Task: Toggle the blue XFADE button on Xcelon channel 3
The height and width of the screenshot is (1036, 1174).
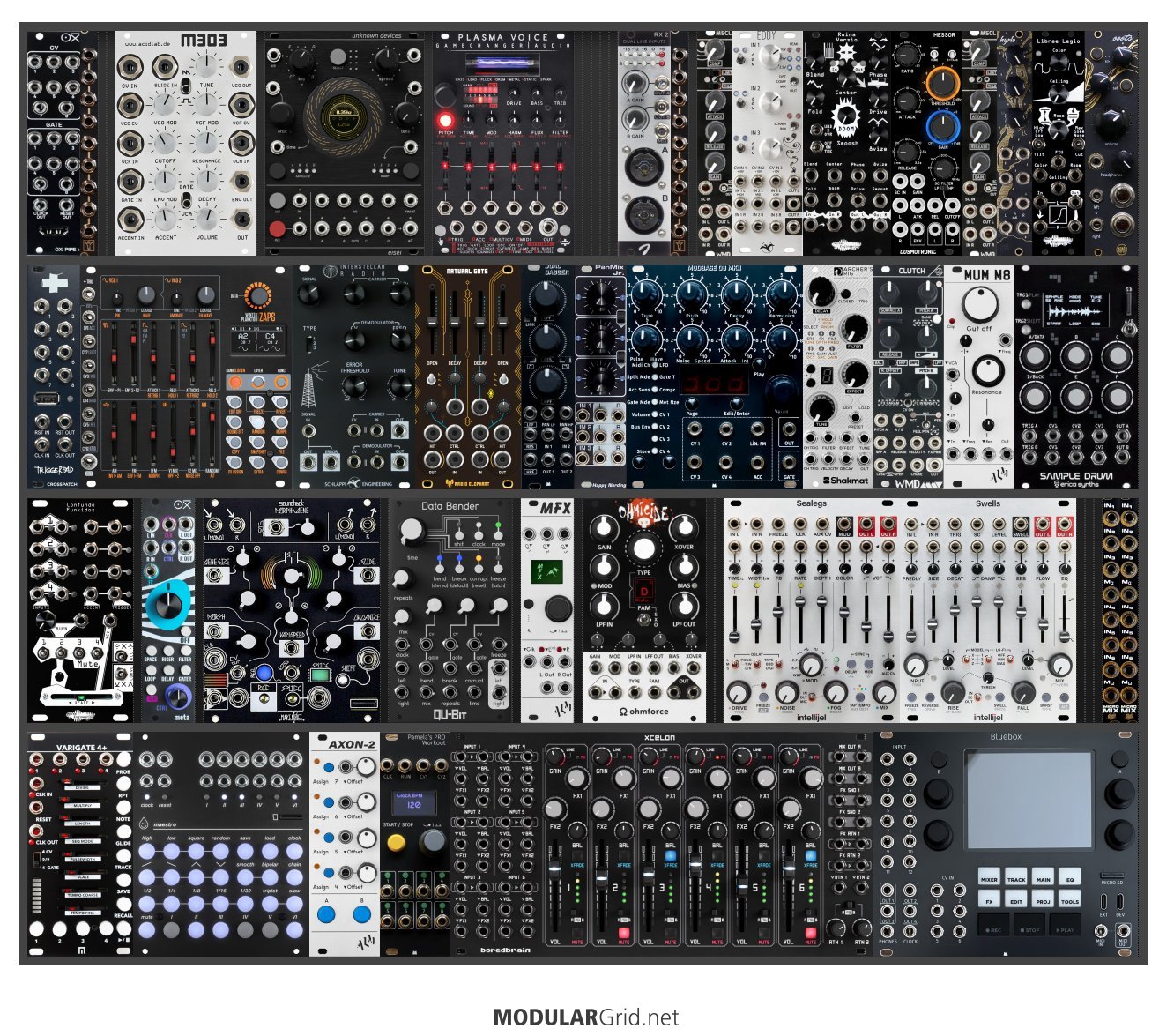Action: (x=670, y=855)
